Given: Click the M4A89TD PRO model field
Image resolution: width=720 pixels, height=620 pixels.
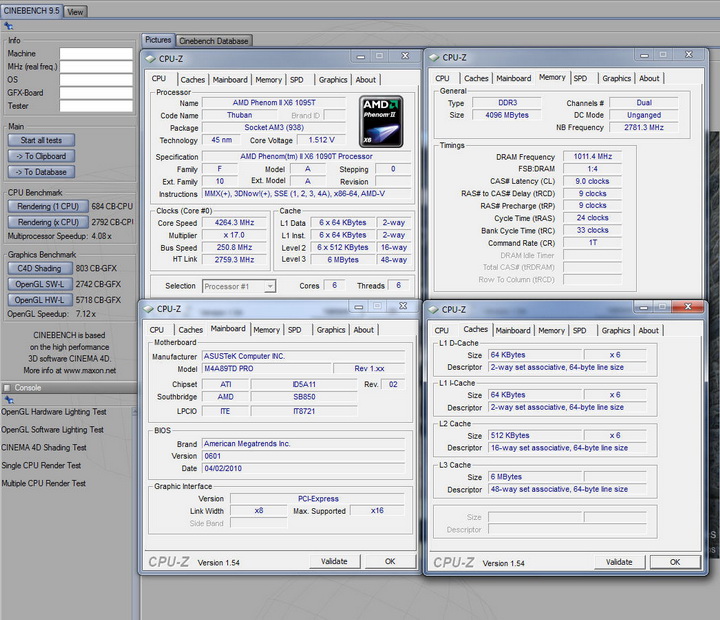Looking at the screenshot, I should click(x=266, y=369).
